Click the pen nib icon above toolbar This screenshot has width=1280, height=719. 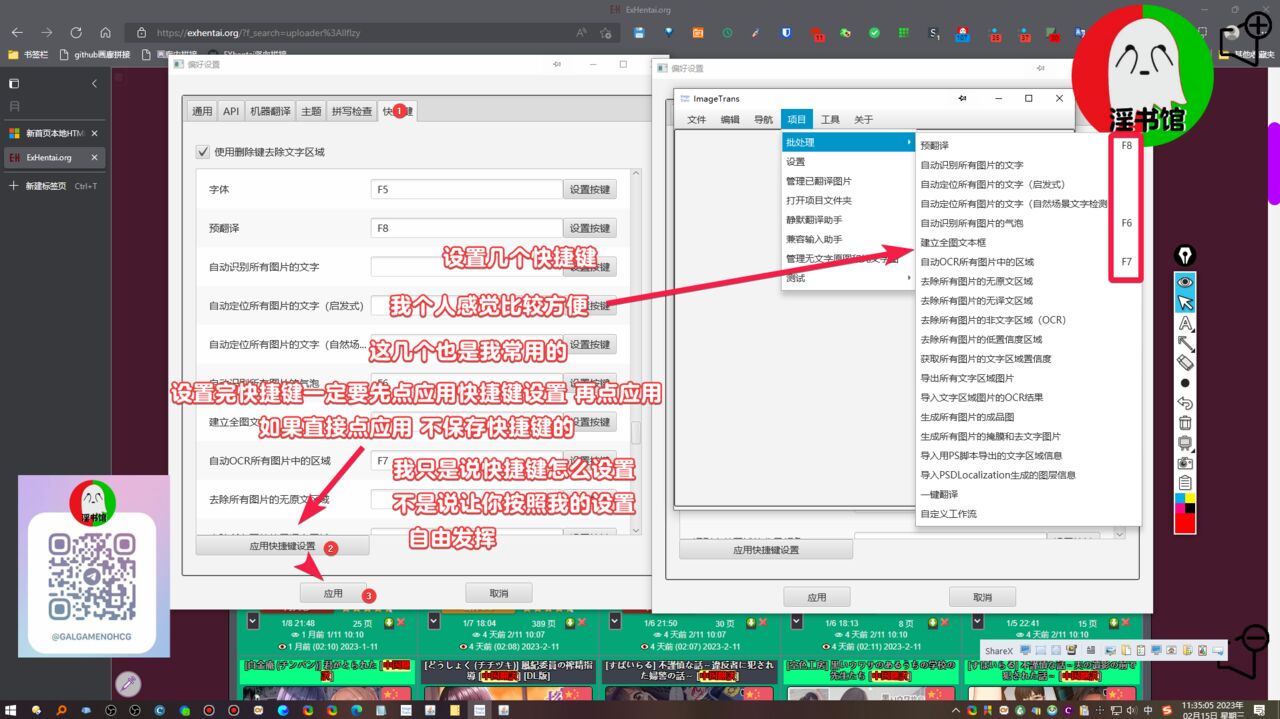[x=1185, y=256]
